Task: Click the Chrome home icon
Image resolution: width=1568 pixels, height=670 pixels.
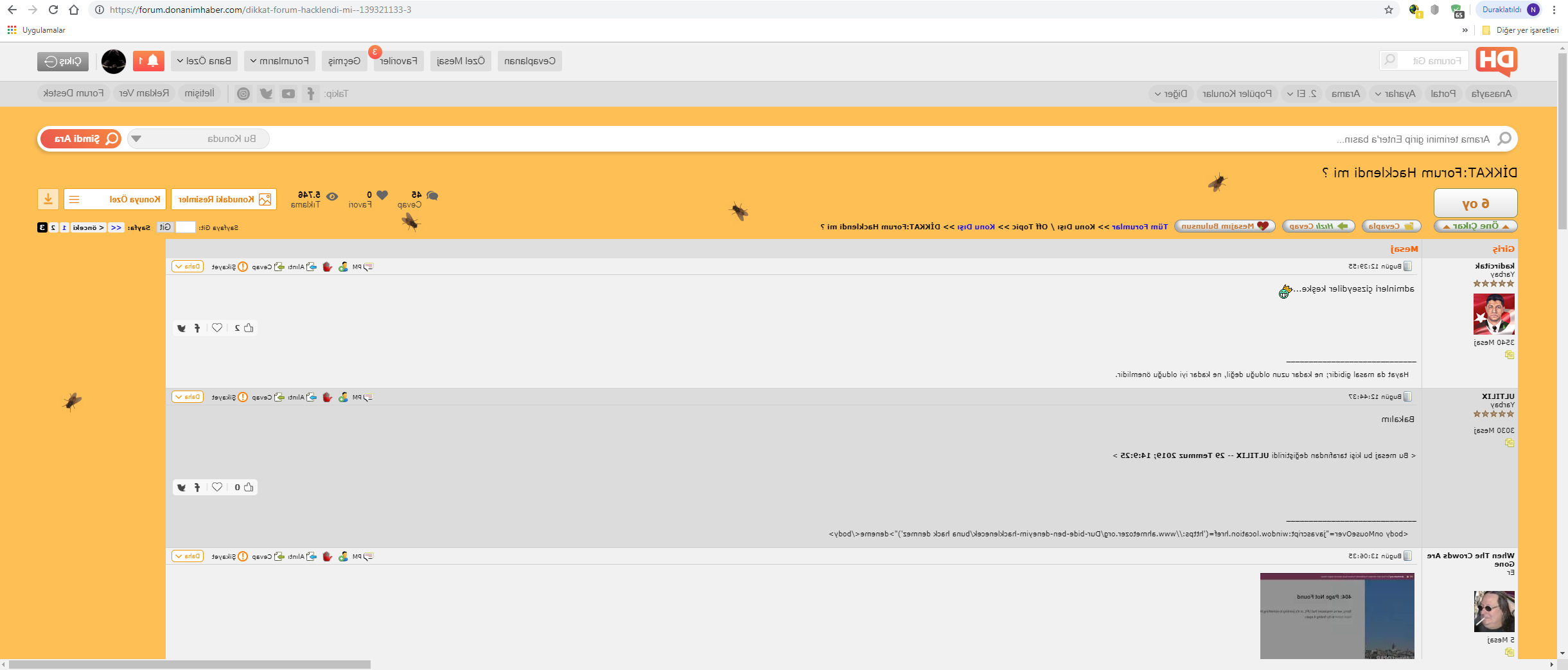Action: tap(74, 10)
